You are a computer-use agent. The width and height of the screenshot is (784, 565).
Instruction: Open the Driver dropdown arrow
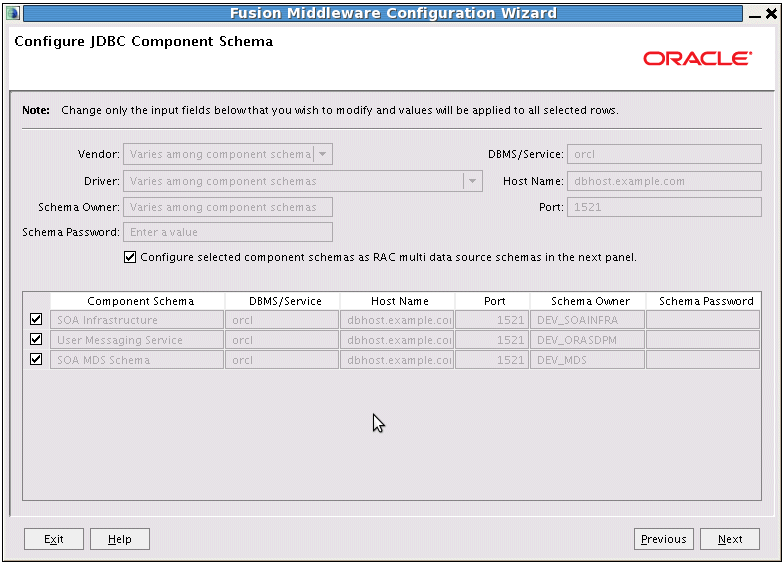coord(472,181)
